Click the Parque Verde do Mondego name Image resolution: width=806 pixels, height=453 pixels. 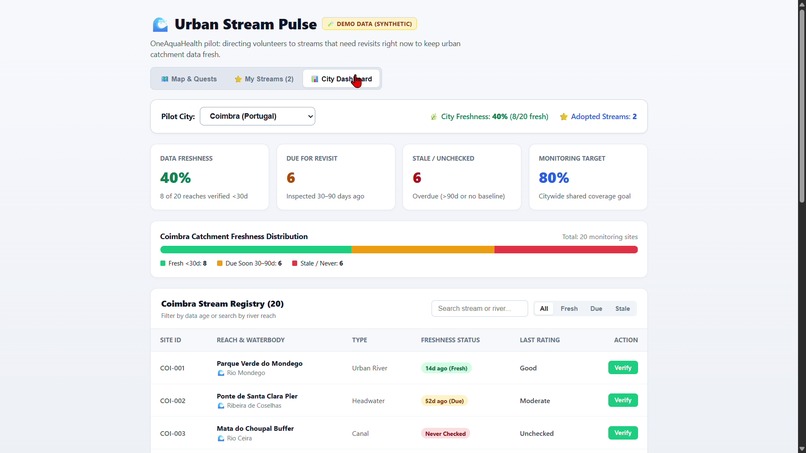coord(260,364)
